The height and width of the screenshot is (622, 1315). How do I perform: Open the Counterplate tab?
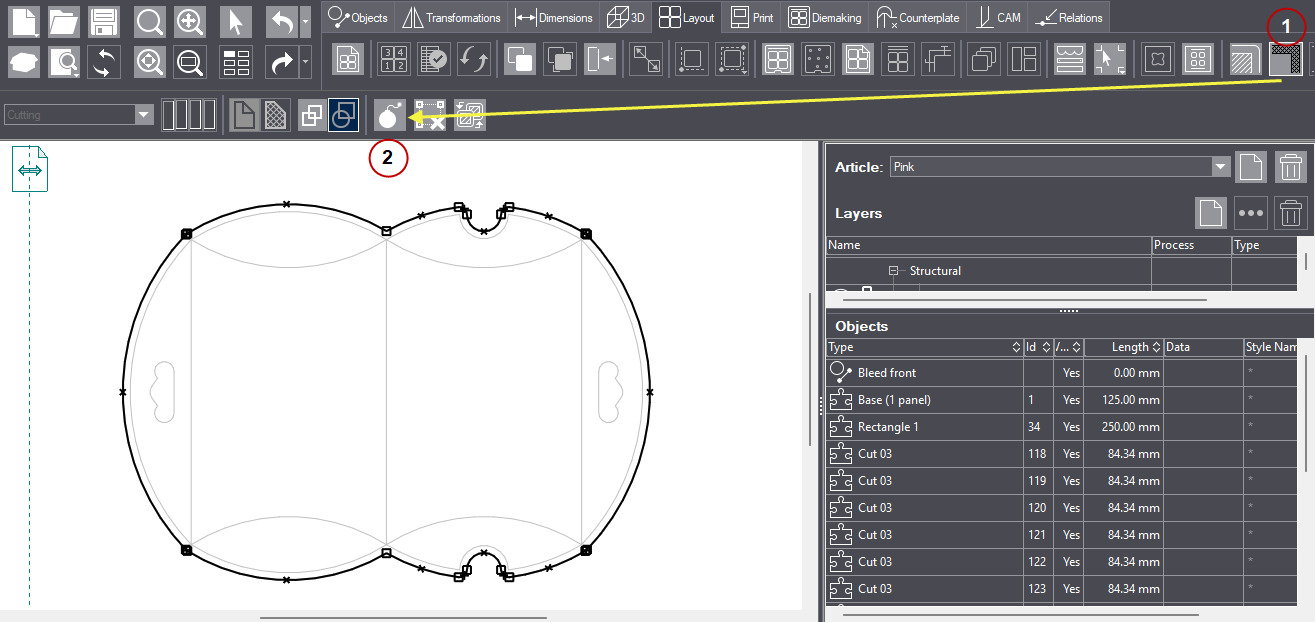coord(917,17)
